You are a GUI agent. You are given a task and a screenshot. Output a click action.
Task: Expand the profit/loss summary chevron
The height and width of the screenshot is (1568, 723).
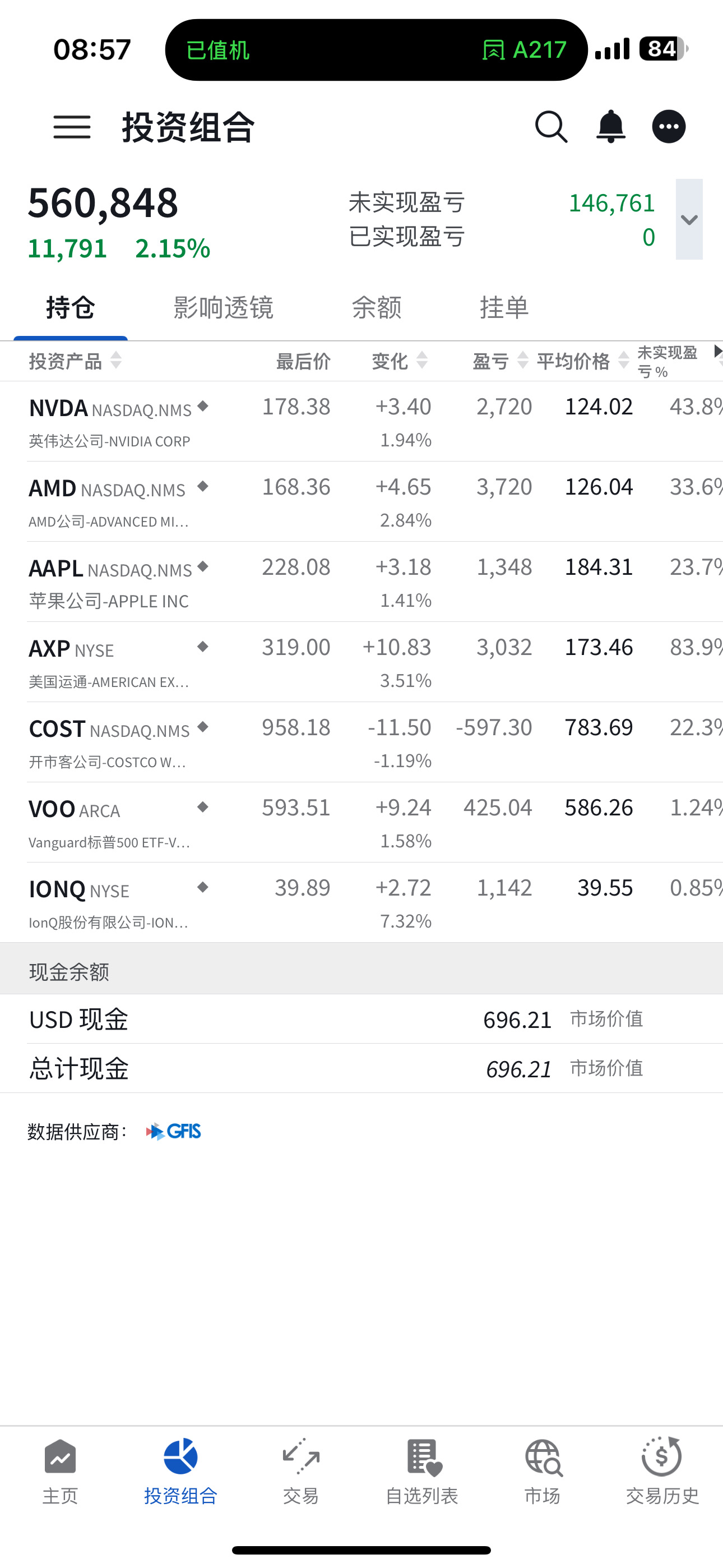(689, 219)
